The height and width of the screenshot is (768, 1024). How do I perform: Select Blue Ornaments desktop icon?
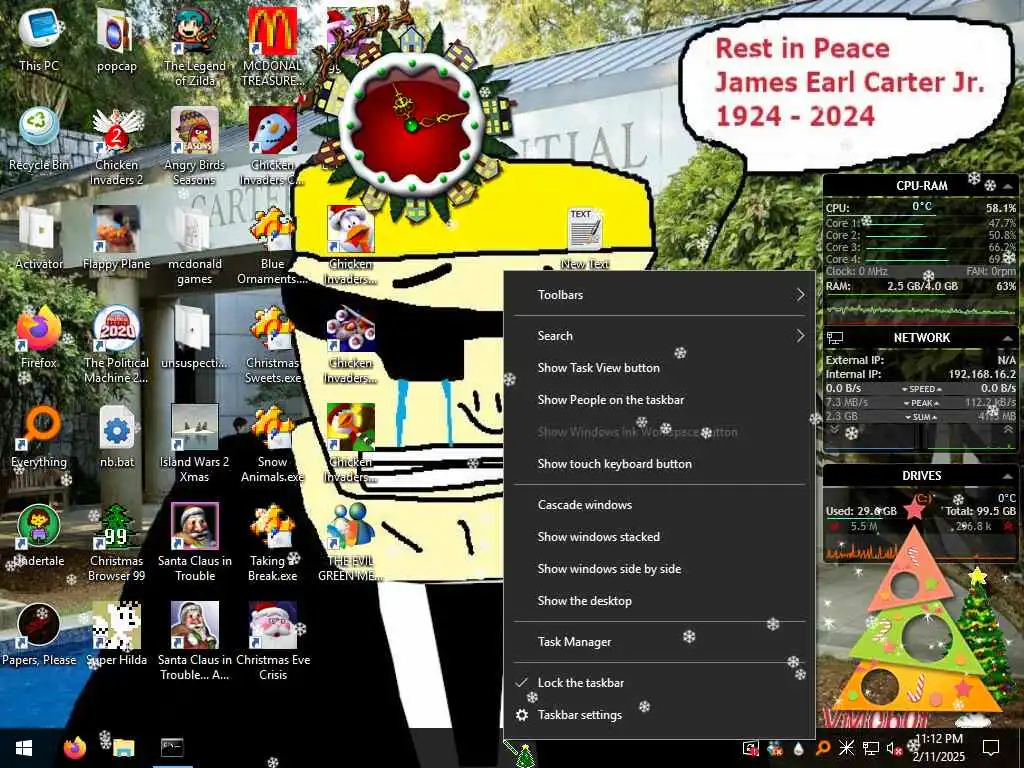(x=272, y=244)
